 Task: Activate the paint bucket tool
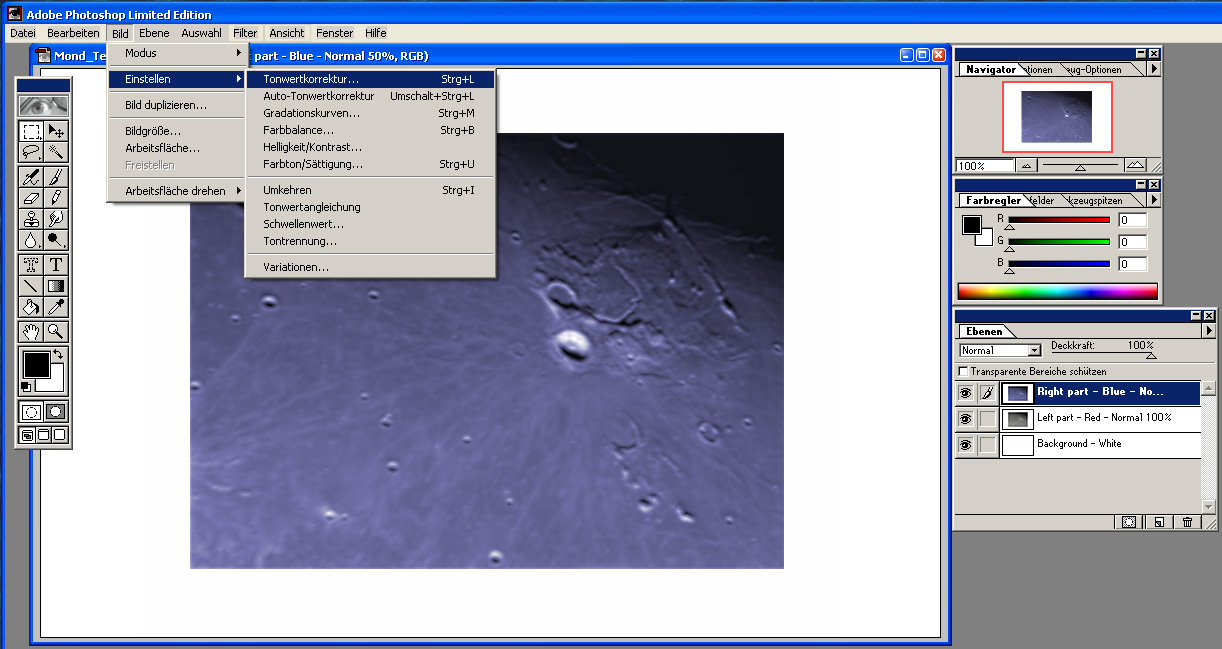pos(32,307)
